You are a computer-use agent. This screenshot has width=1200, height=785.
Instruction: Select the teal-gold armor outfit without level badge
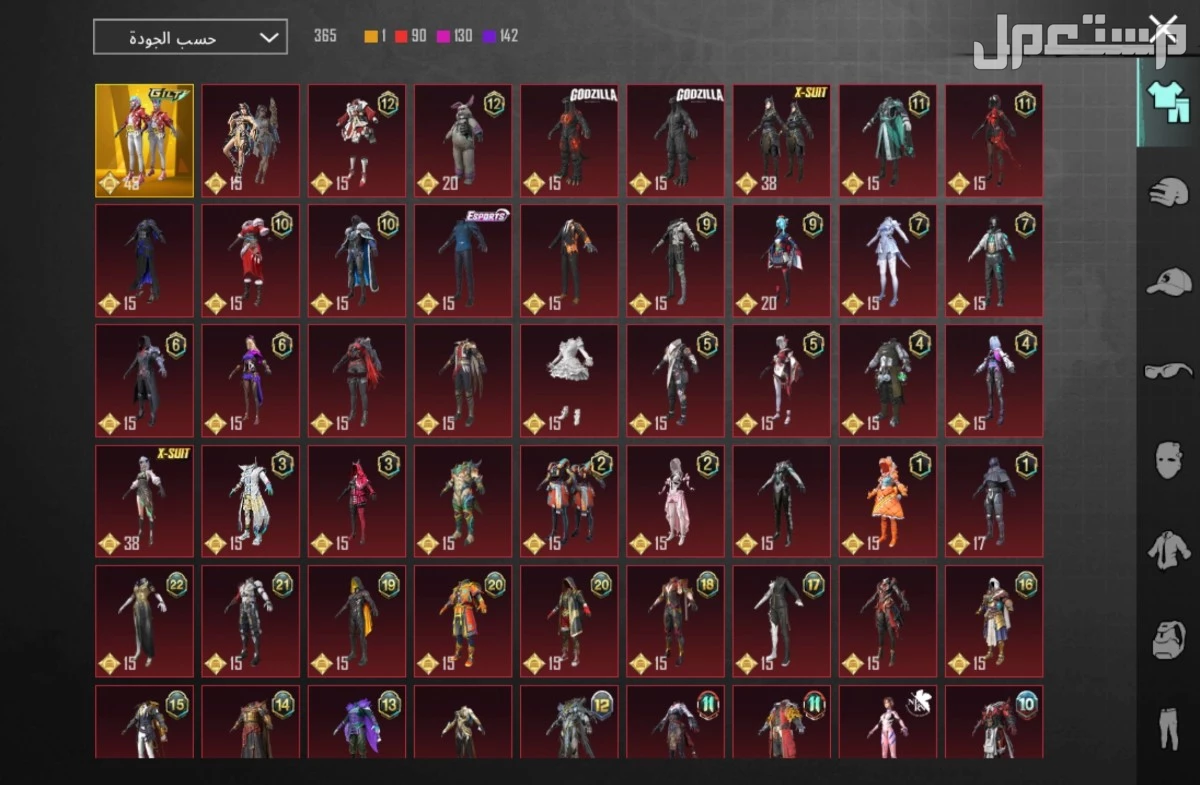point(463,501)
